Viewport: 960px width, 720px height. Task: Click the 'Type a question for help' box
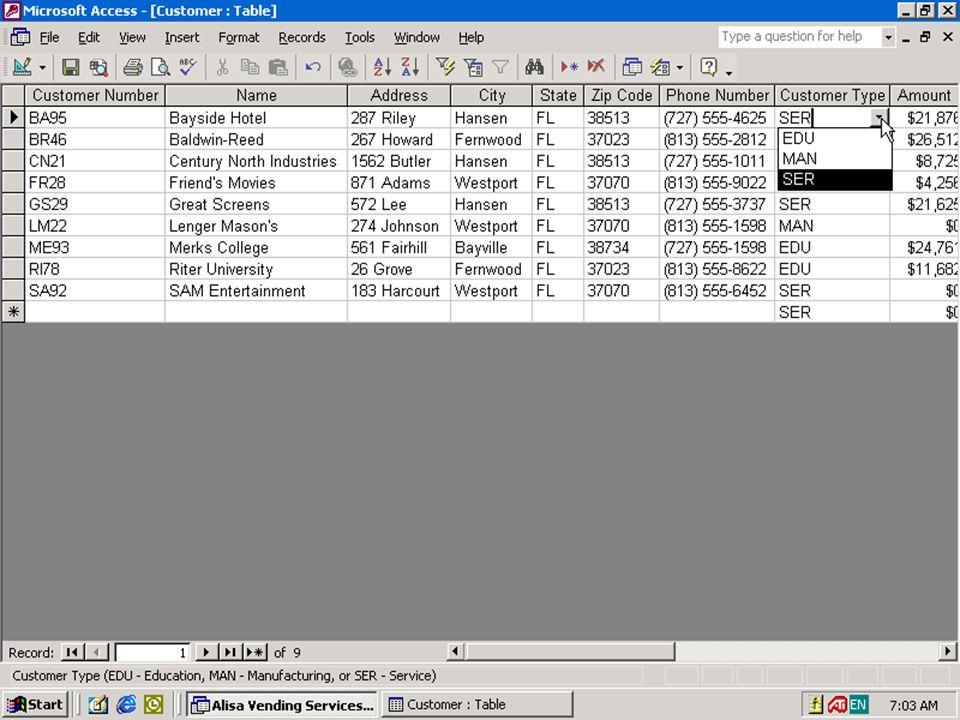tap(800, 37)
